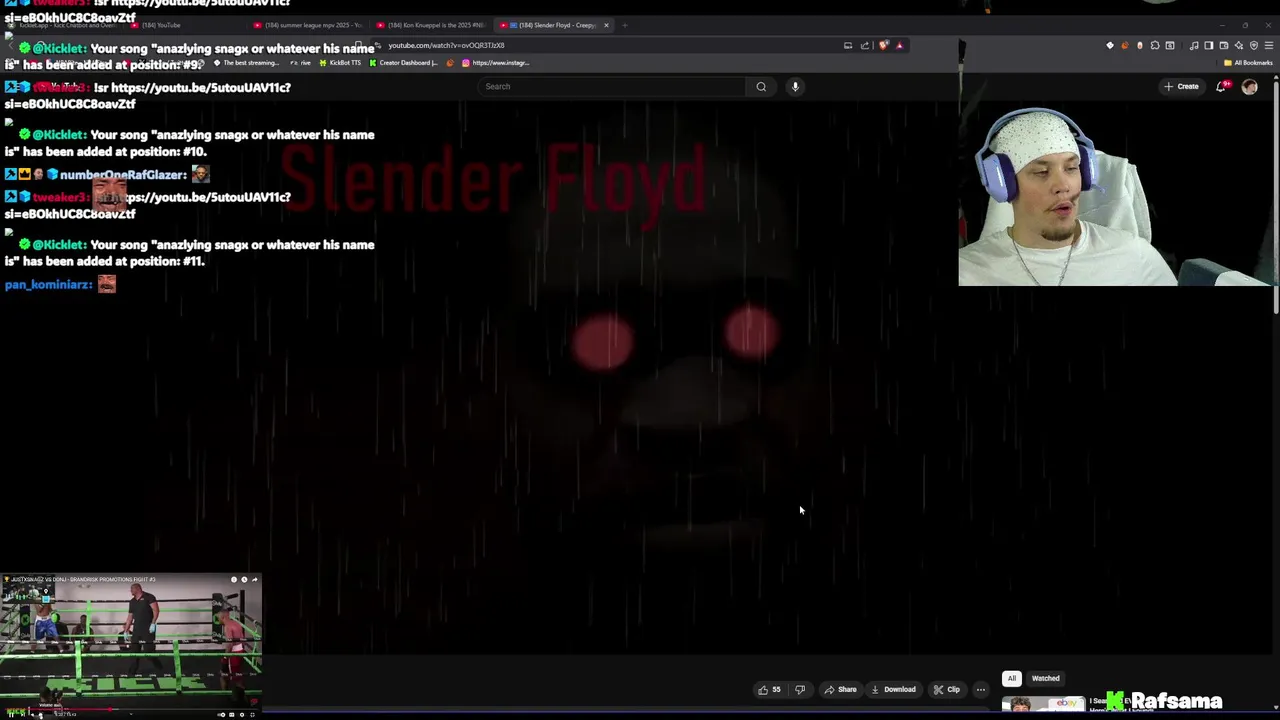The height and width of the screenshot is (720, 1280).
Task: Open YouTube notifications bell
Action: [1222, 86]
